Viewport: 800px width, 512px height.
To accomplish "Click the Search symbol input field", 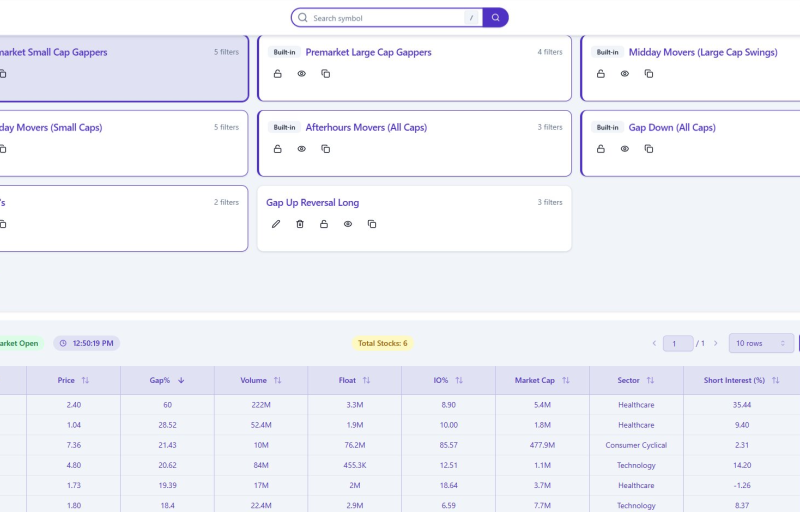I will point(385,18).
